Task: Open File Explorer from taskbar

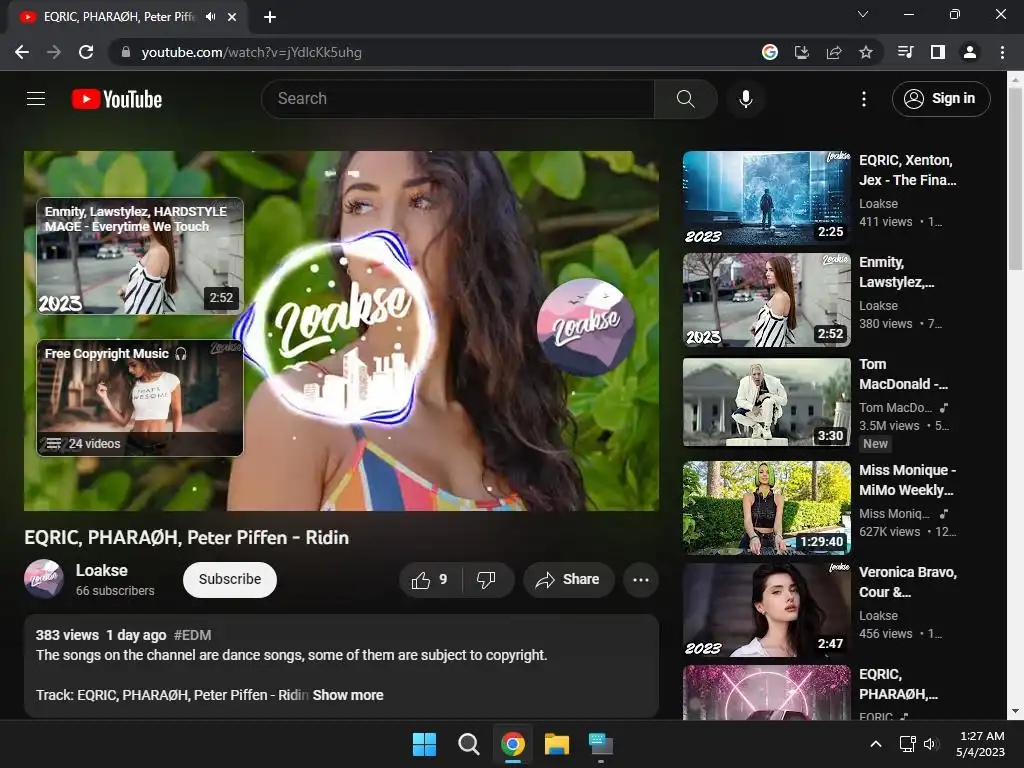Action: (557, 744)
